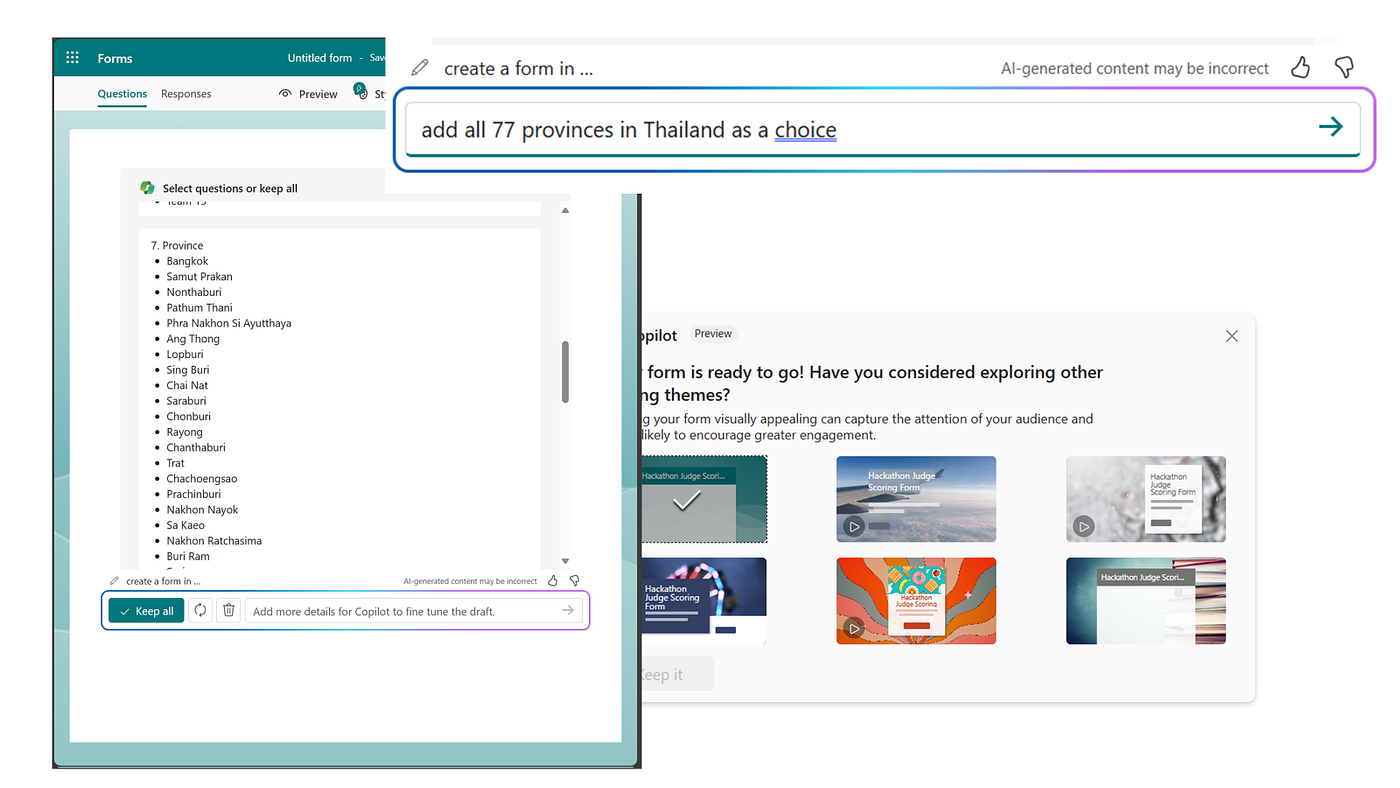Switch to the Responses tab
The image size is (1400, 788).
click(185, 93)
